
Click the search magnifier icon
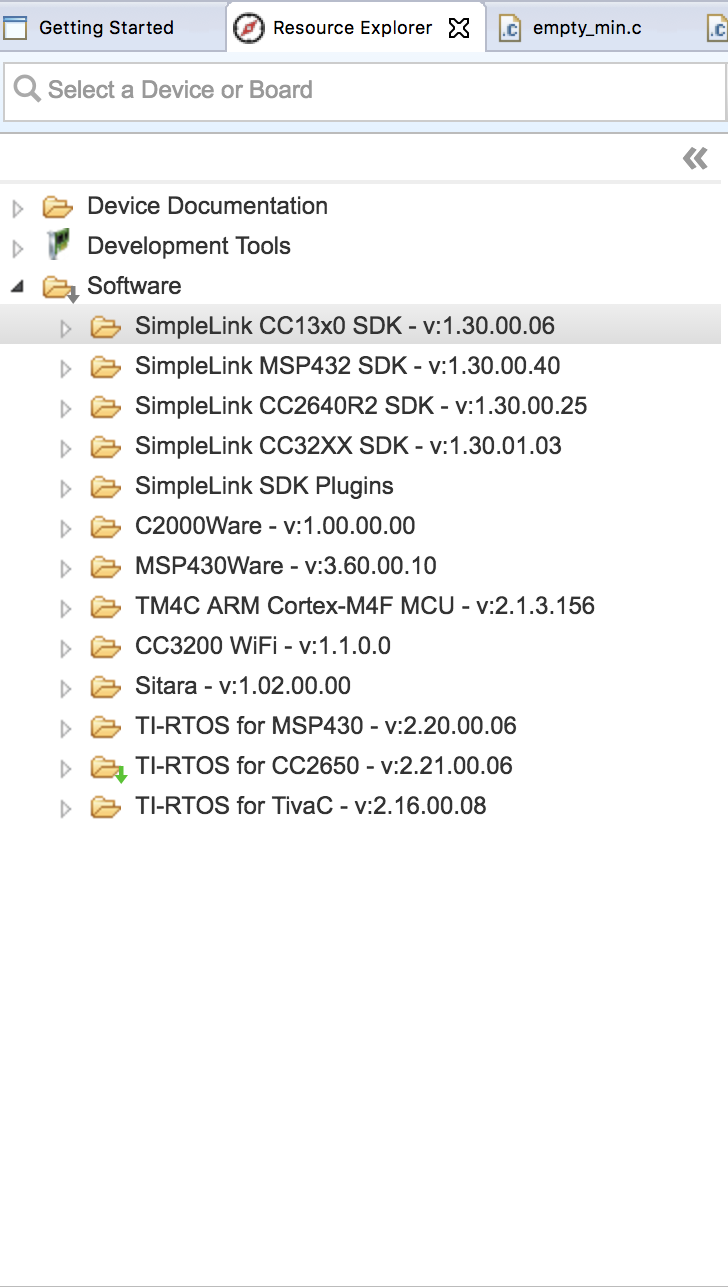[27, 90]
